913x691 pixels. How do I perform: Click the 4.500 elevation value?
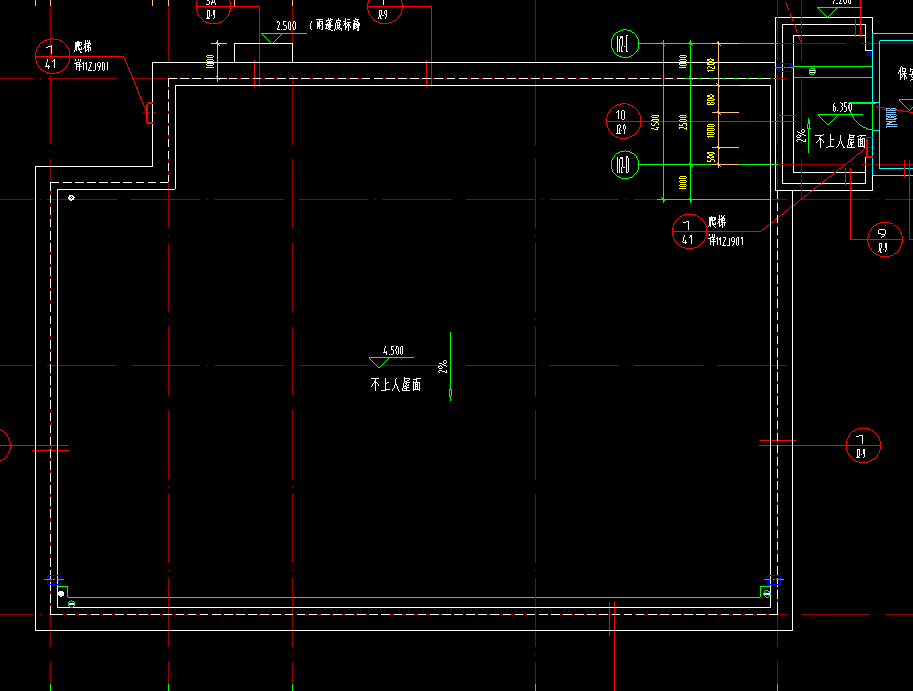pos(393,351)
